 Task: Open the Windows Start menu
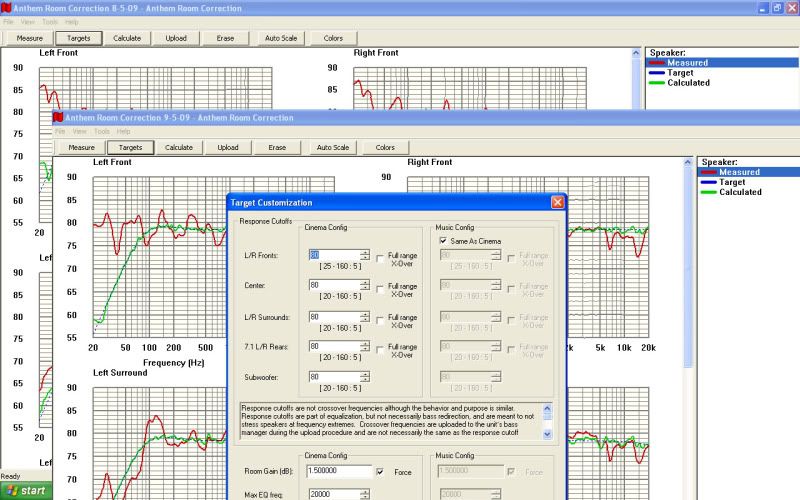25,491
